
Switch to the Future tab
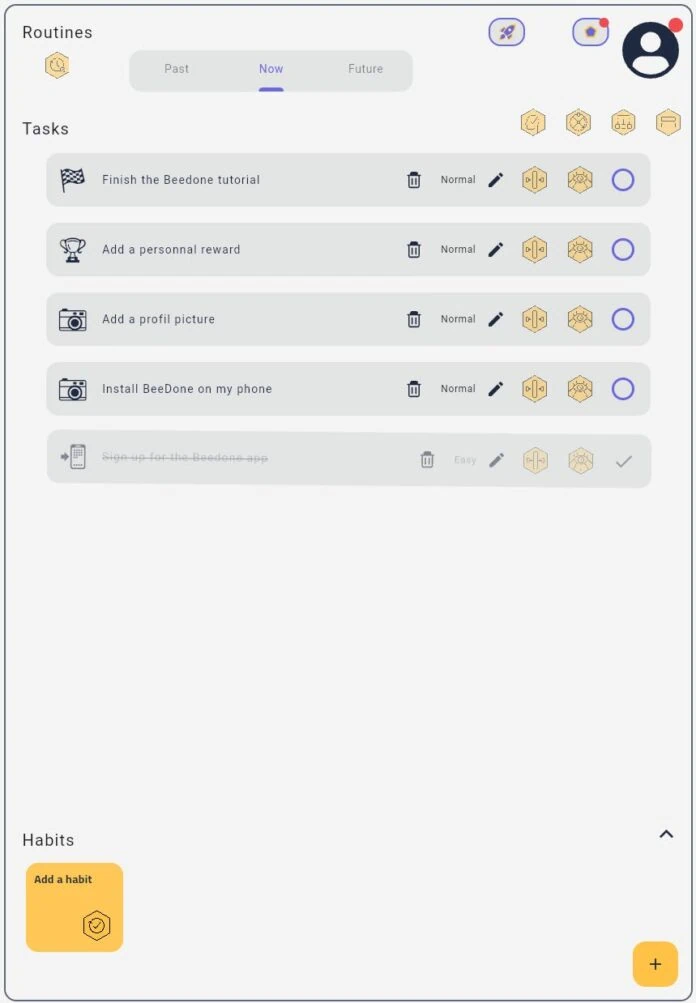pyautogui.click(x=365, y=69)
